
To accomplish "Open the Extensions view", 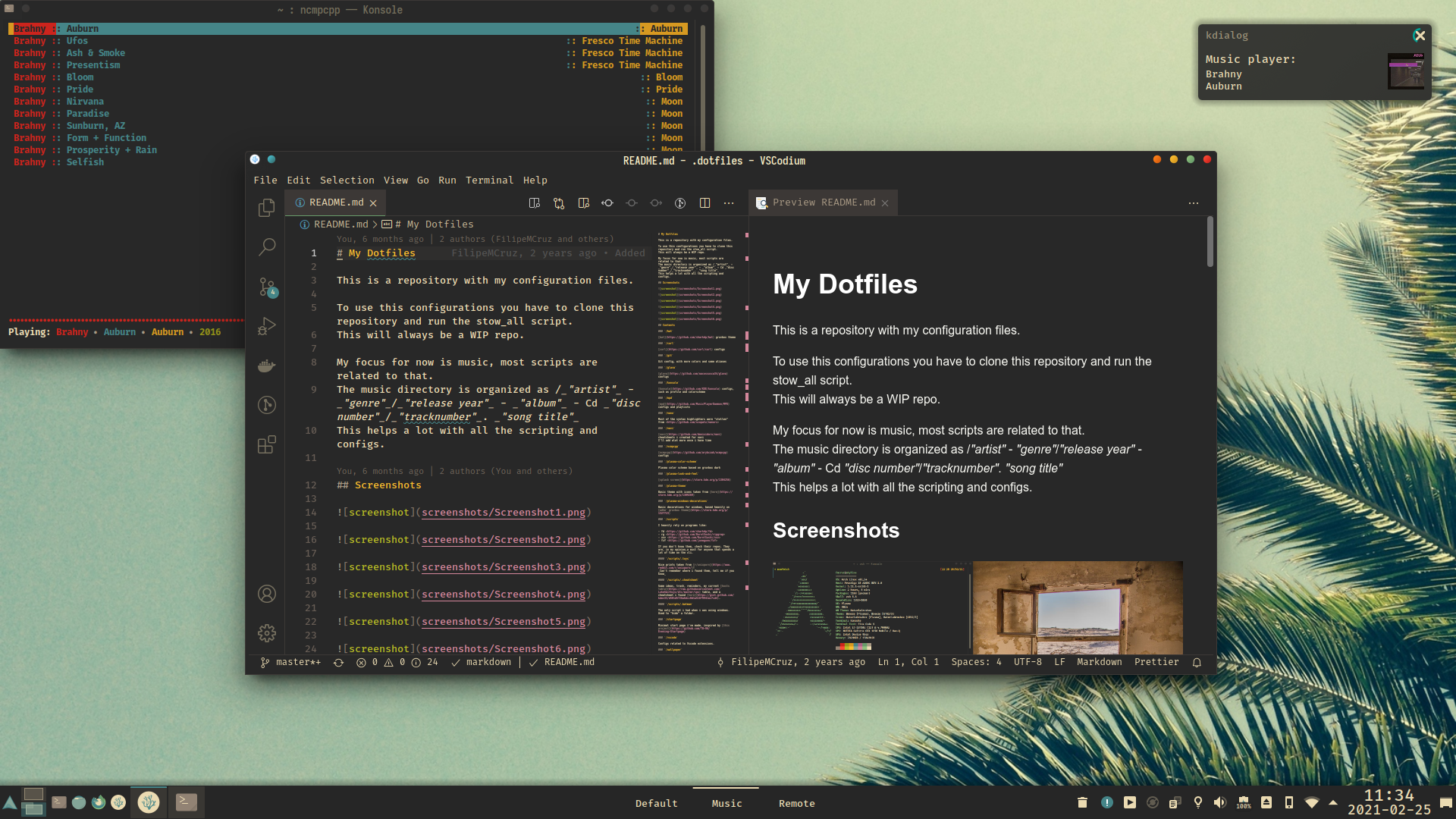I will pos(266,444).
